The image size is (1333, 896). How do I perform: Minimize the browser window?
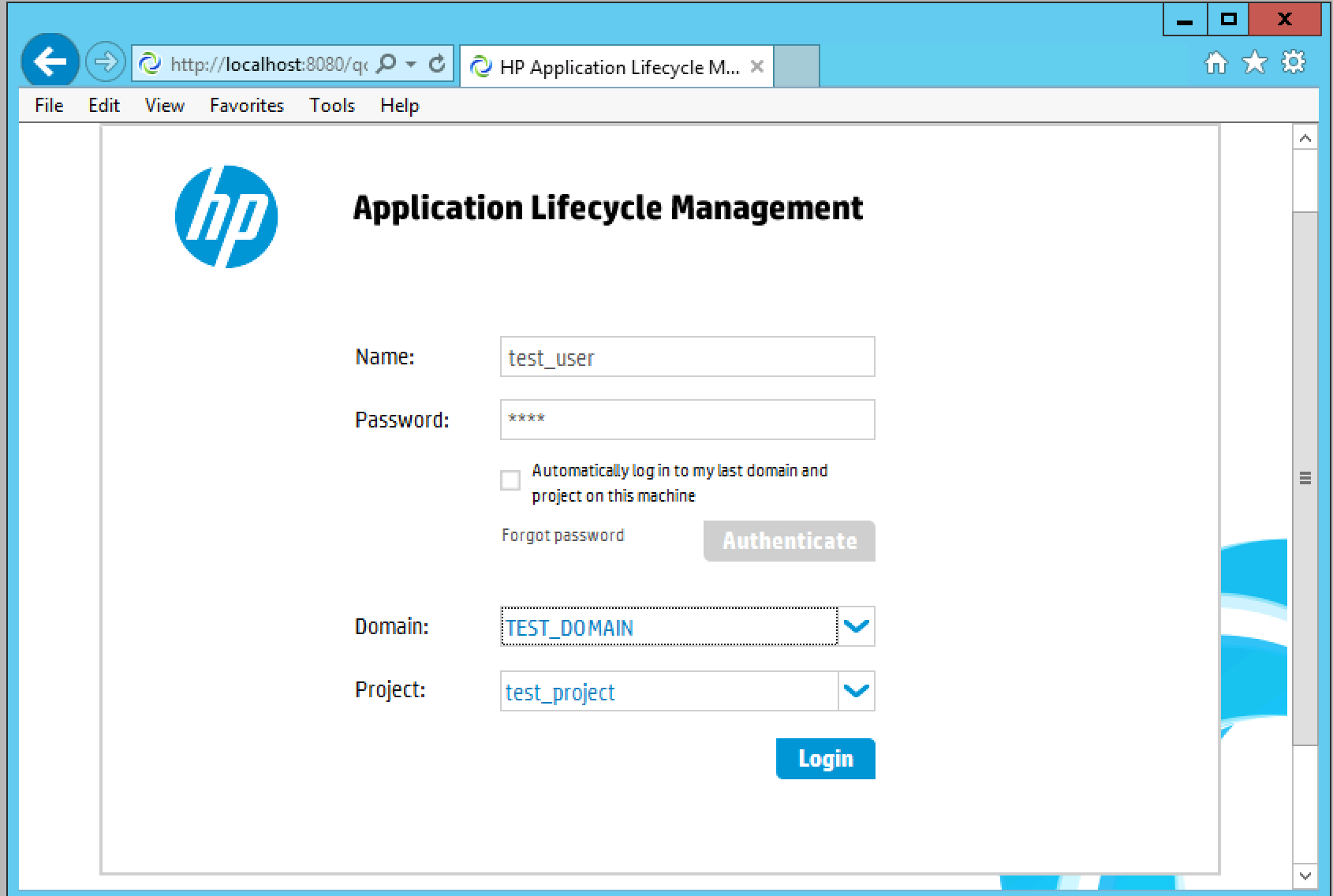click(x=1185, y=20)
